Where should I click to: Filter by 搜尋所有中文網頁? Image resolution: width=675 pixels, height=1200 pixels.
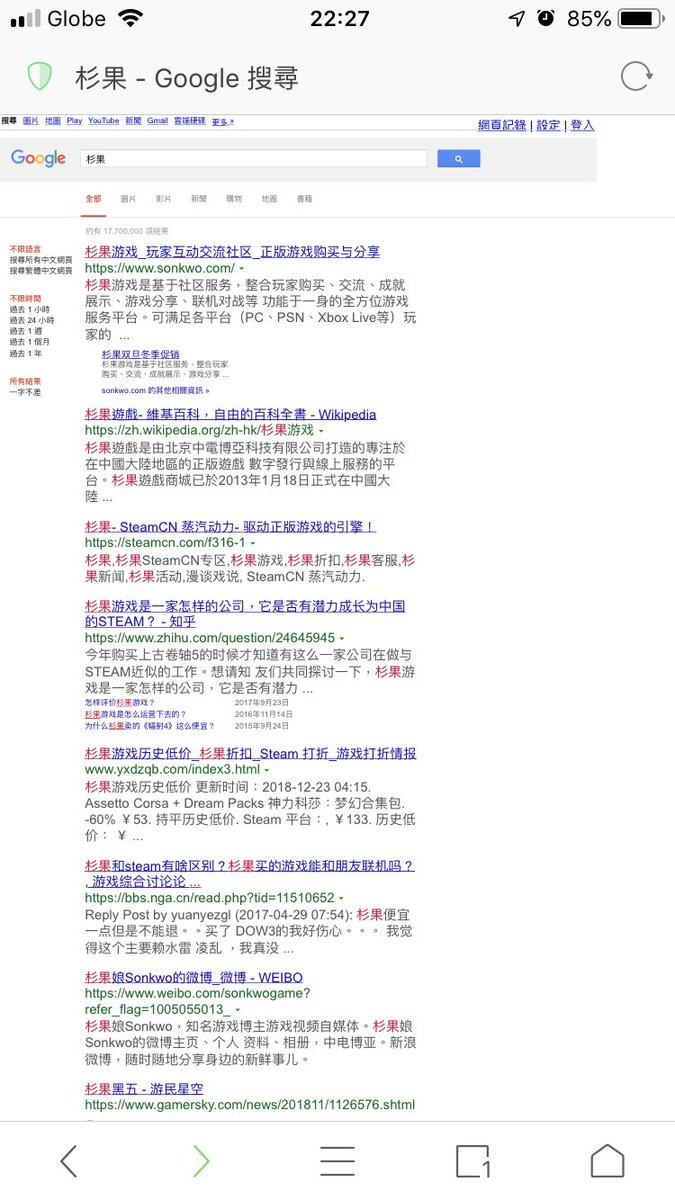(x=41, y=260)
